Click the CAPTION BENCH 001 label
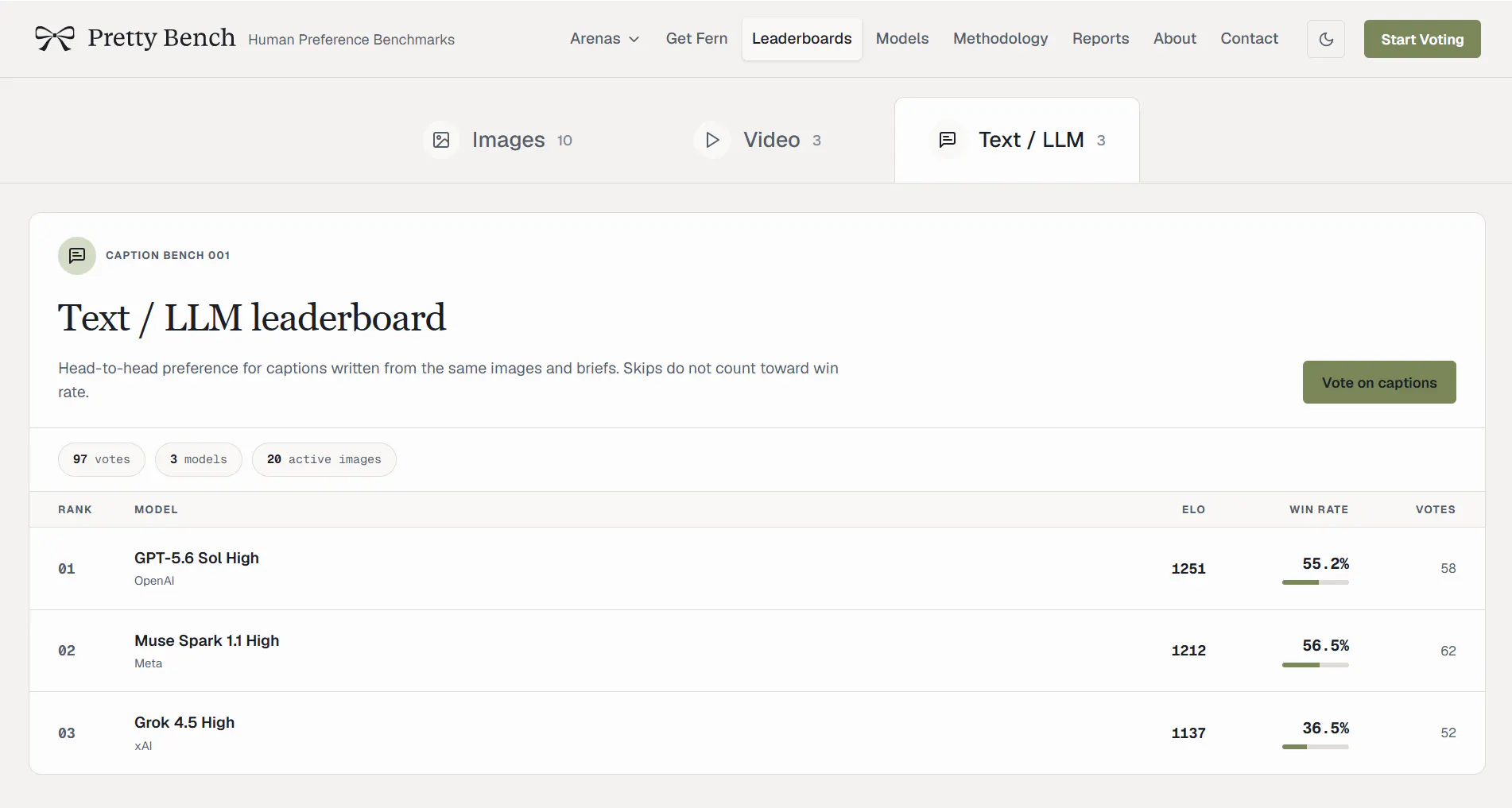 pos(168,255)
